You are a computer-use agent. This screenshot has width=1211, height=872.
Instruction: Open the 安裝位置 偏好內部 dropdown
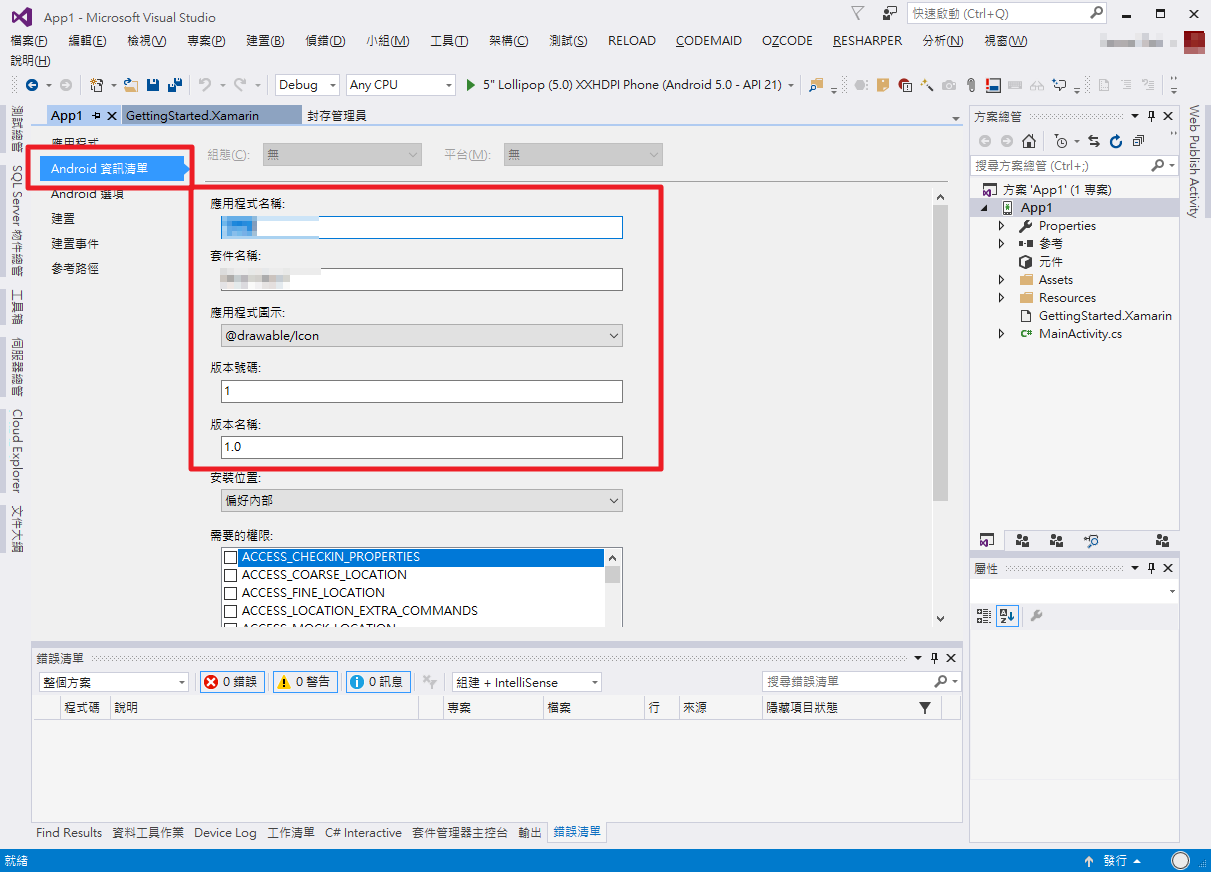pyautogui.click(x=422, y=500)
